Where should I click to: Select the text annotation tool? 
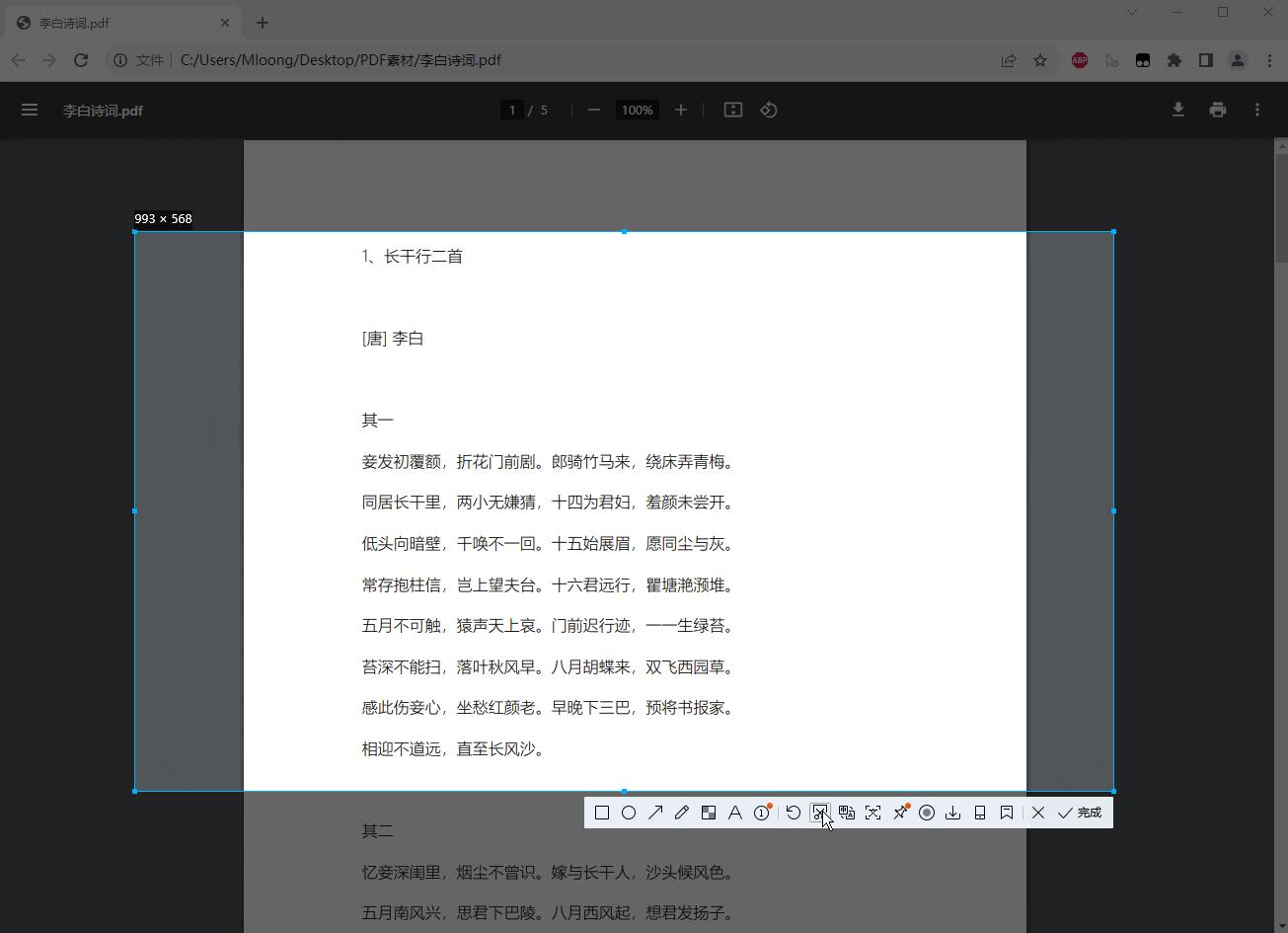coord(735,812)
